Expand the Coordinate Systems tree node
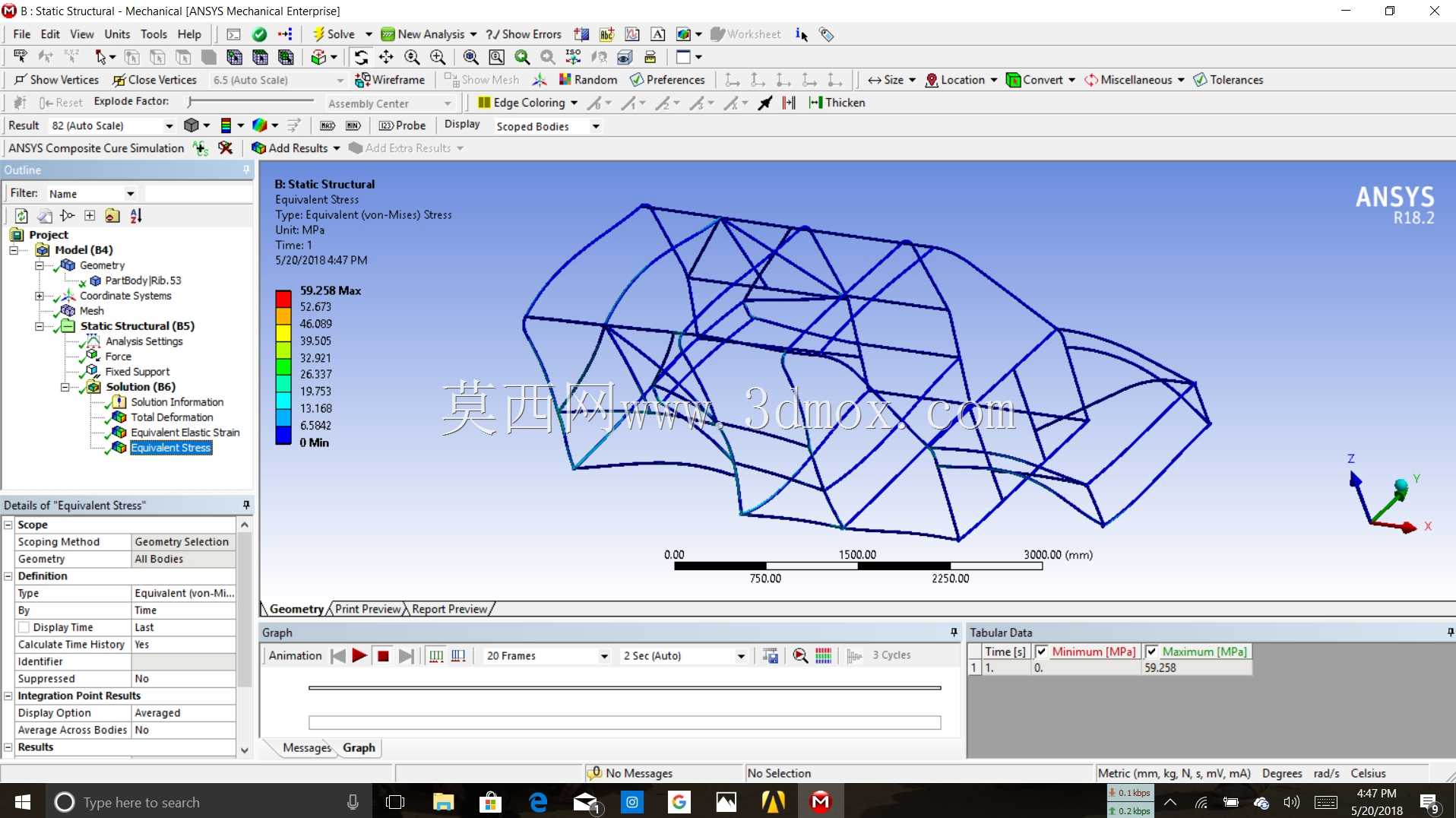 [39, 296]
